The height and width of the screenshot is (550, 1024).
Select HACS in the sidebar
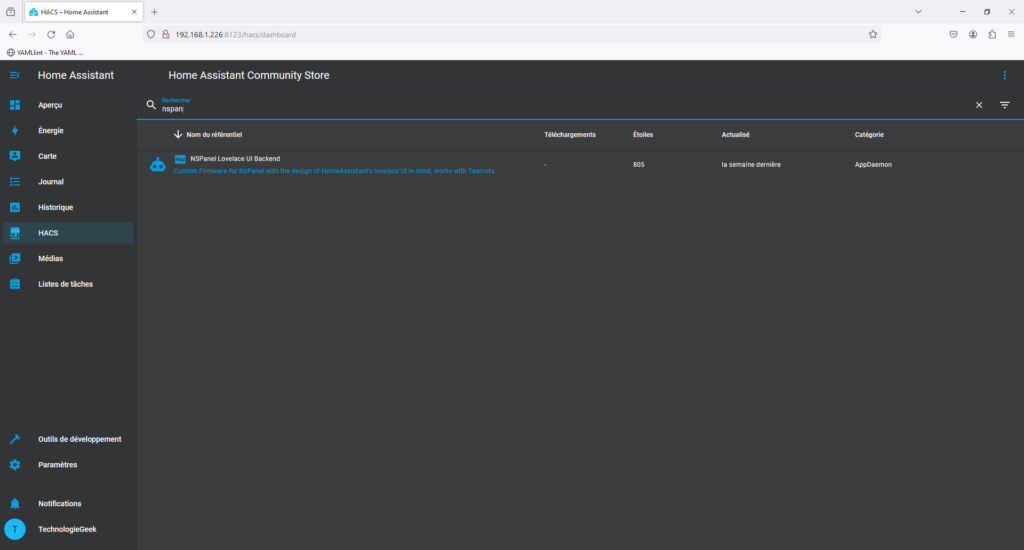coord(68,233)
